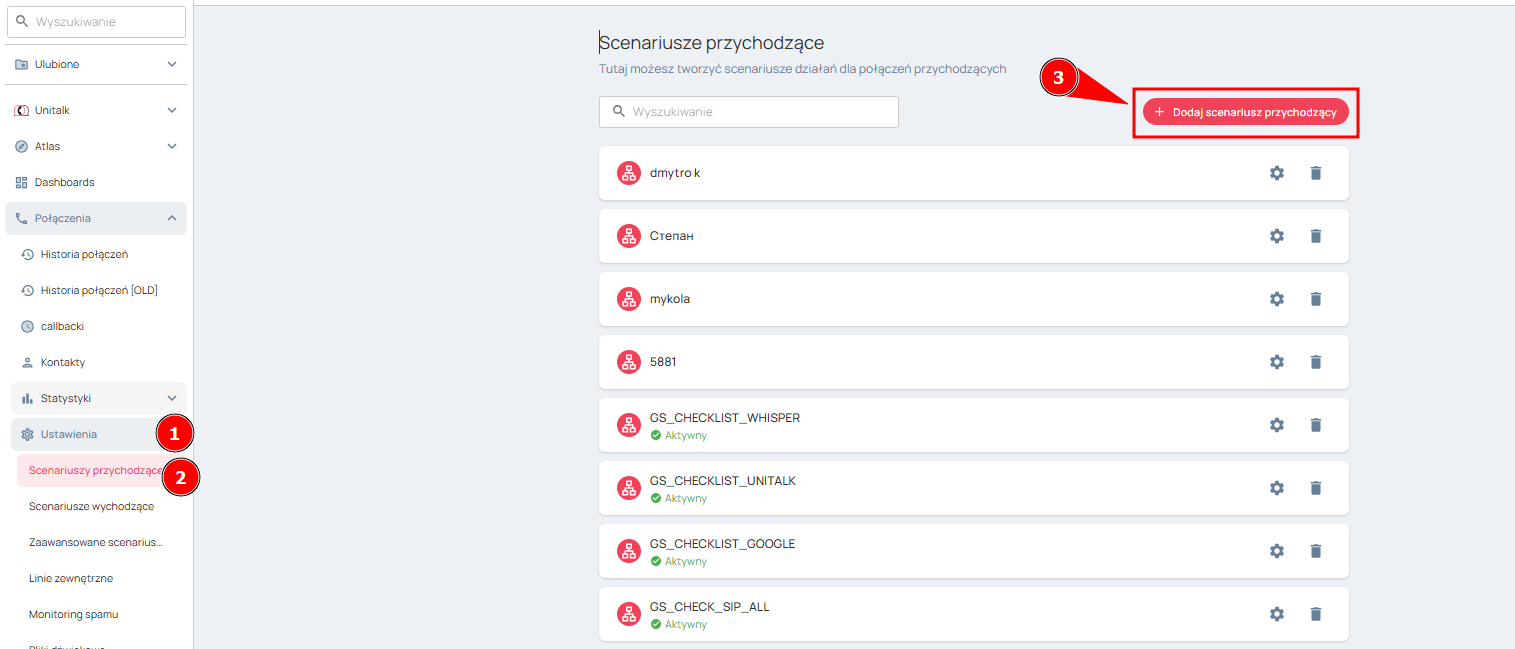The width and height of the screenshot is (1515, 649).
Task: Delete GS_CHECK_SIP_ALL with trash icon
Action: coord(1315,614)
